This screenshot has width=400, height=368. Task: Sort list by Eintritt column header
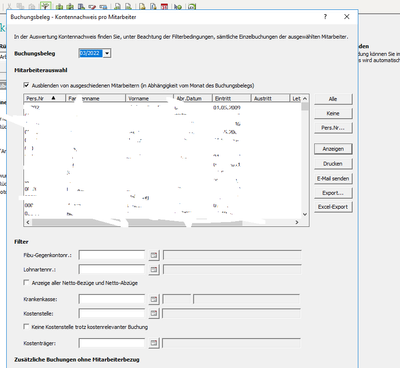click(x=231, y=98)
